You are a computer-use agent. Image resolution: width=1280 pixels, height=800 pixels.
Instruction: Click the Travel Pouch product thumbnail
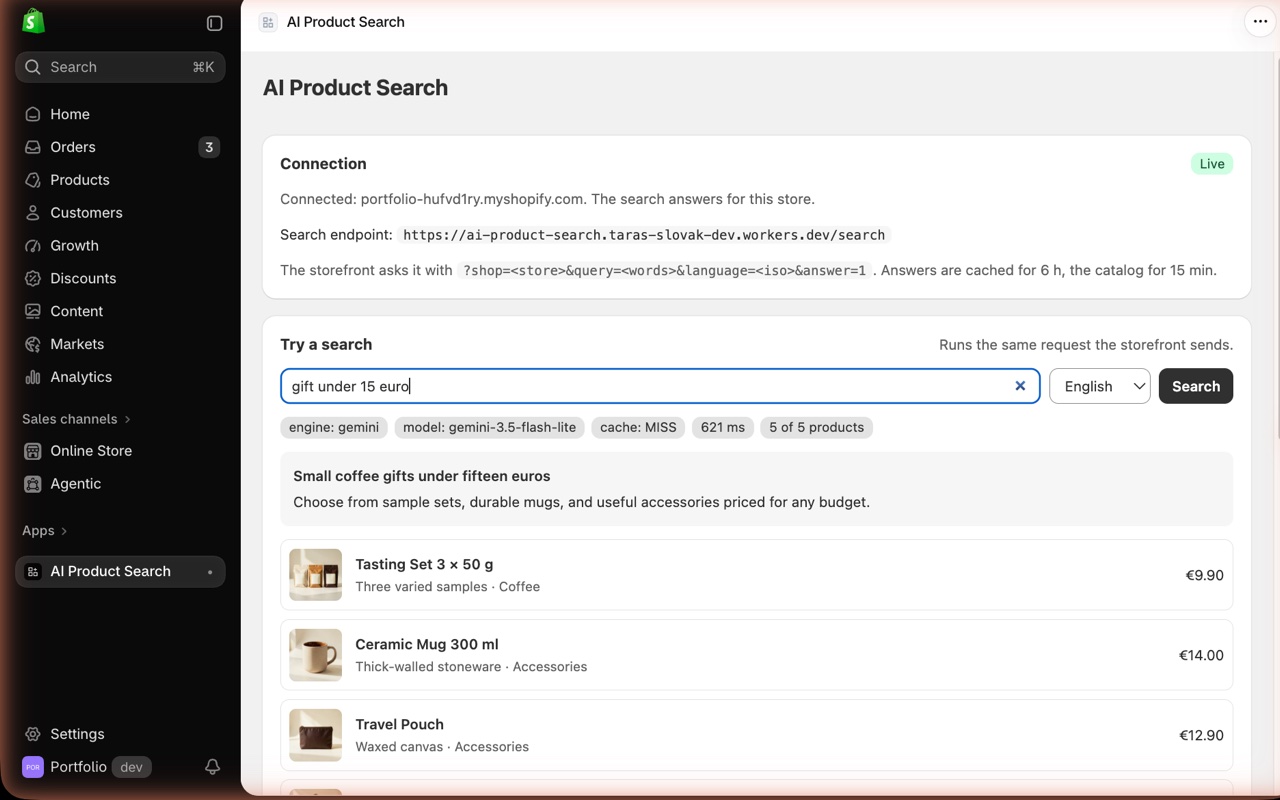316,735
